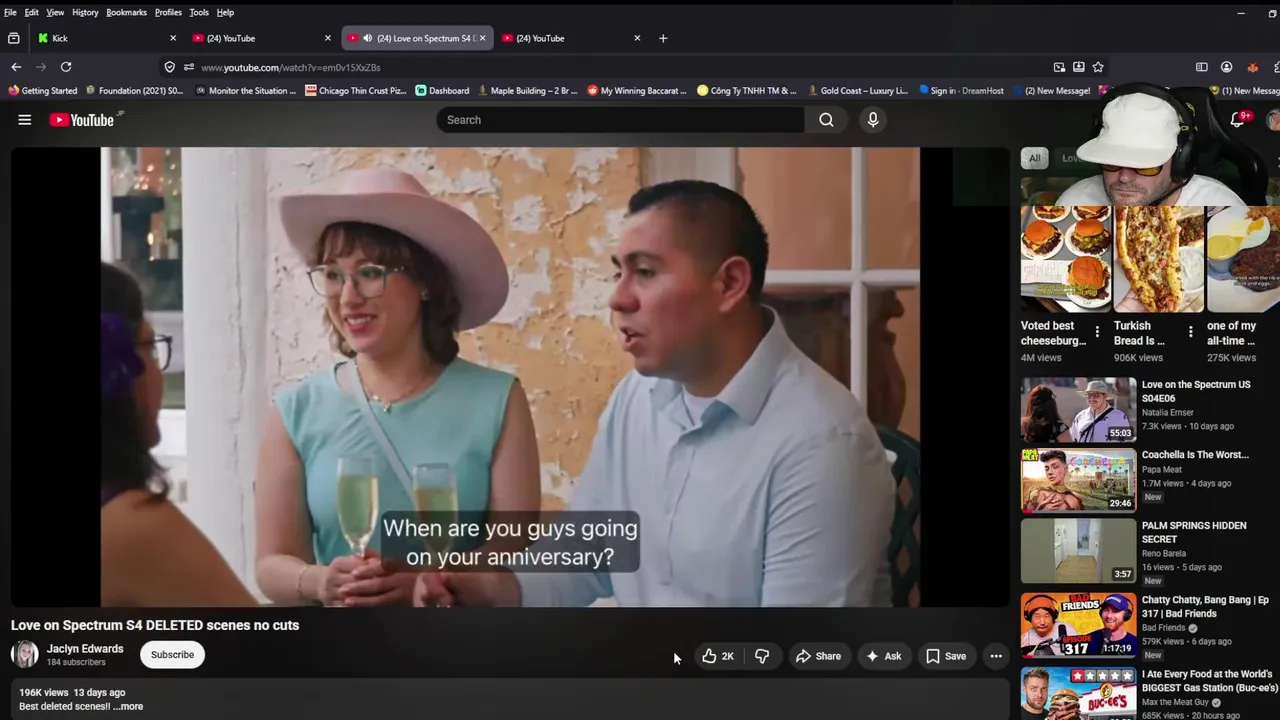The image size is (1280, 720).
Task: Open the tab list view button
Action: (13, 38)
